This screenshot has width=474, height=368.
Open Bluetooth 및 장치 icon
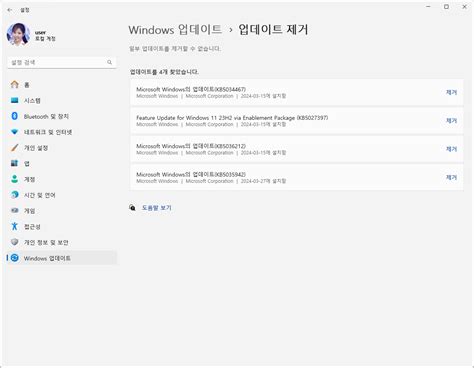click(14, 116)
